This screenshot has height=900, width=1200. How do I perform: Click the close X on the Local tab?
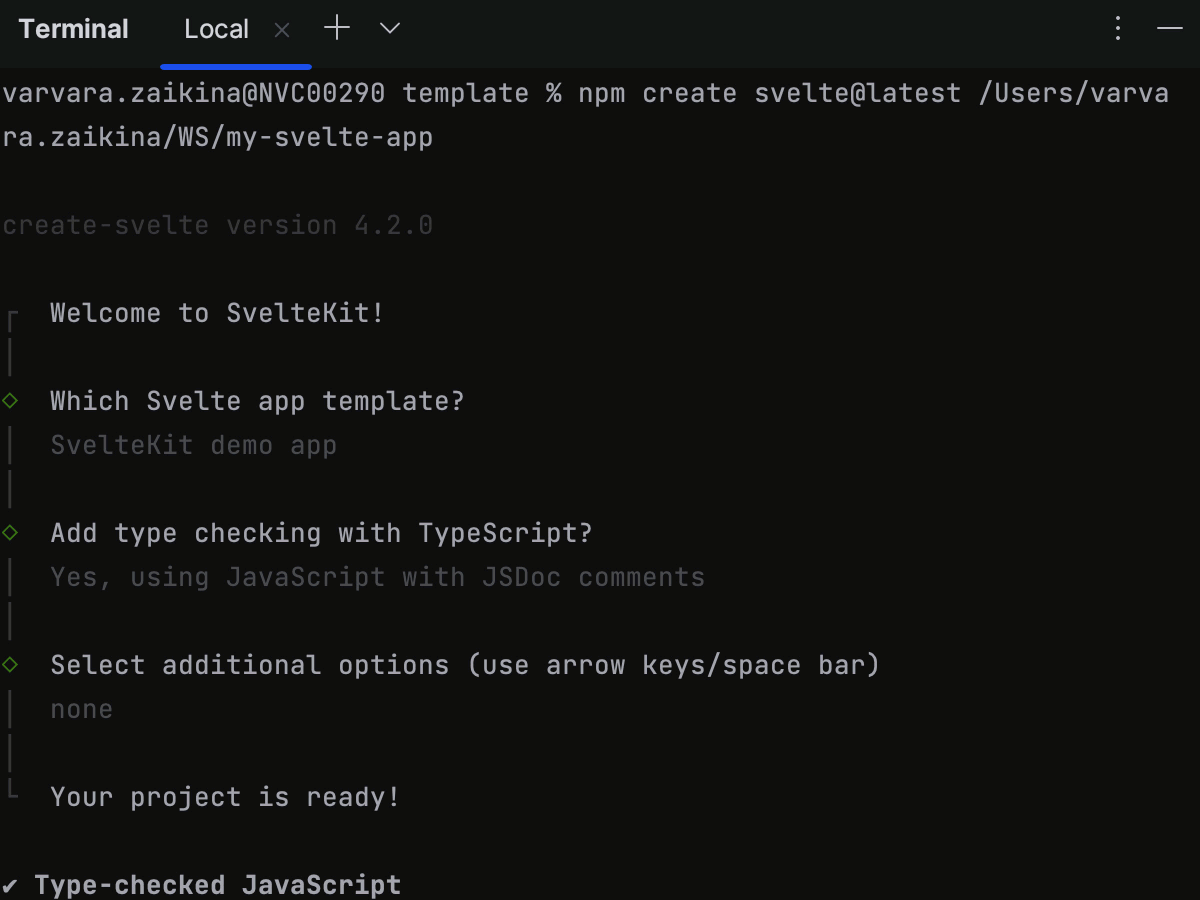281,30
